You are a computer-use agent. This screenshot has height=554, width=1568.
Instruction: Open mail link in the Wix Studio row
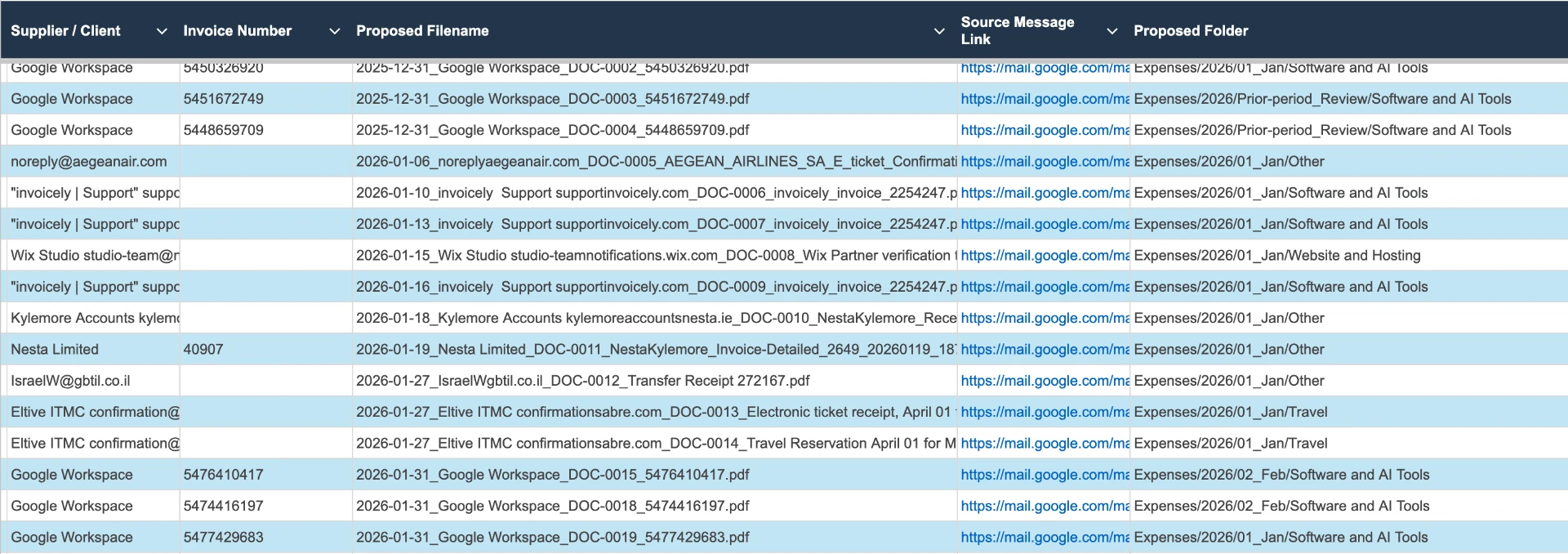point(1045,256)
